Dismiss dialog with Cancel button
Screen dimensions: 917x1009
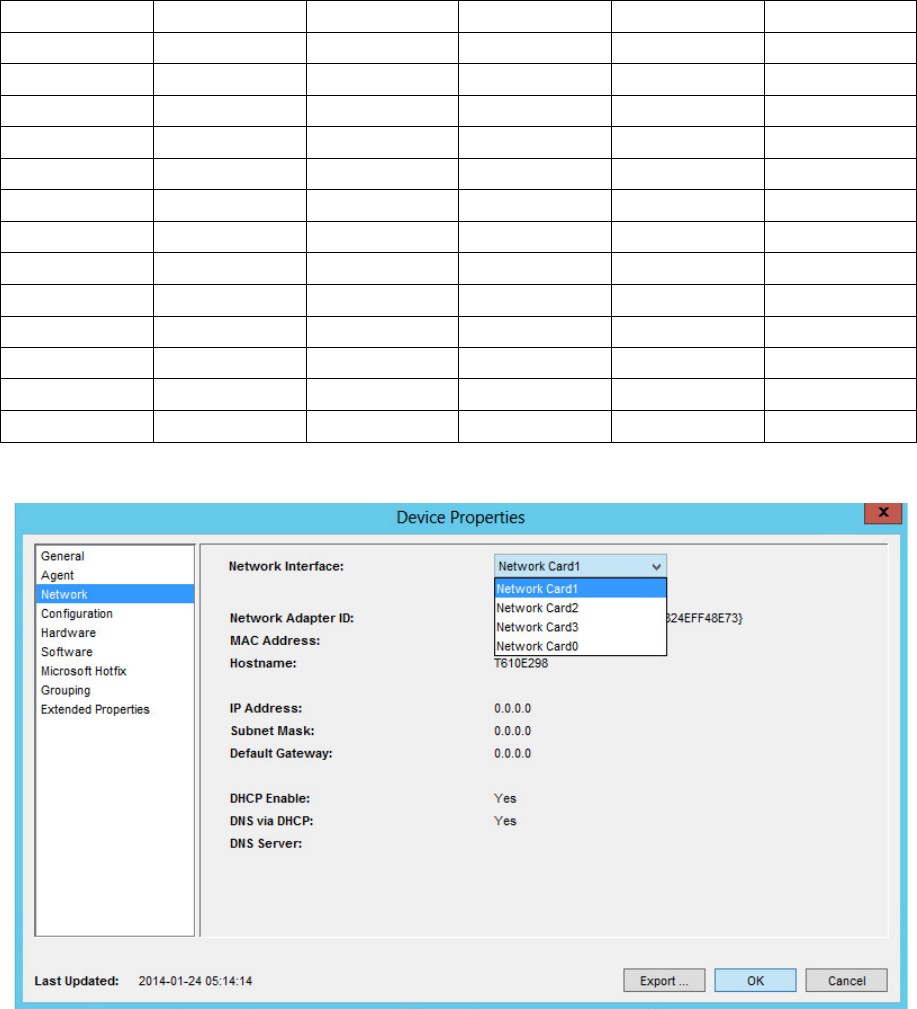click(847, 981)
